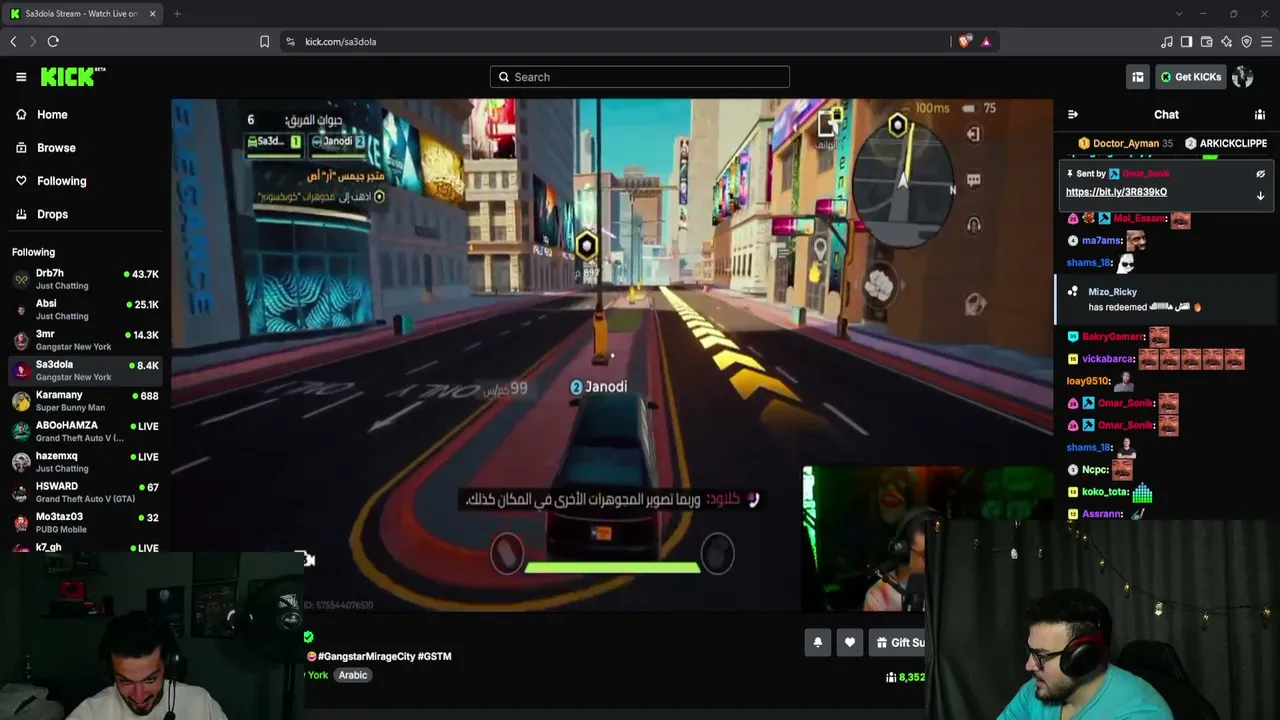
Task: Toggle the browser sidebar panel
Action: click(1187, 41)
